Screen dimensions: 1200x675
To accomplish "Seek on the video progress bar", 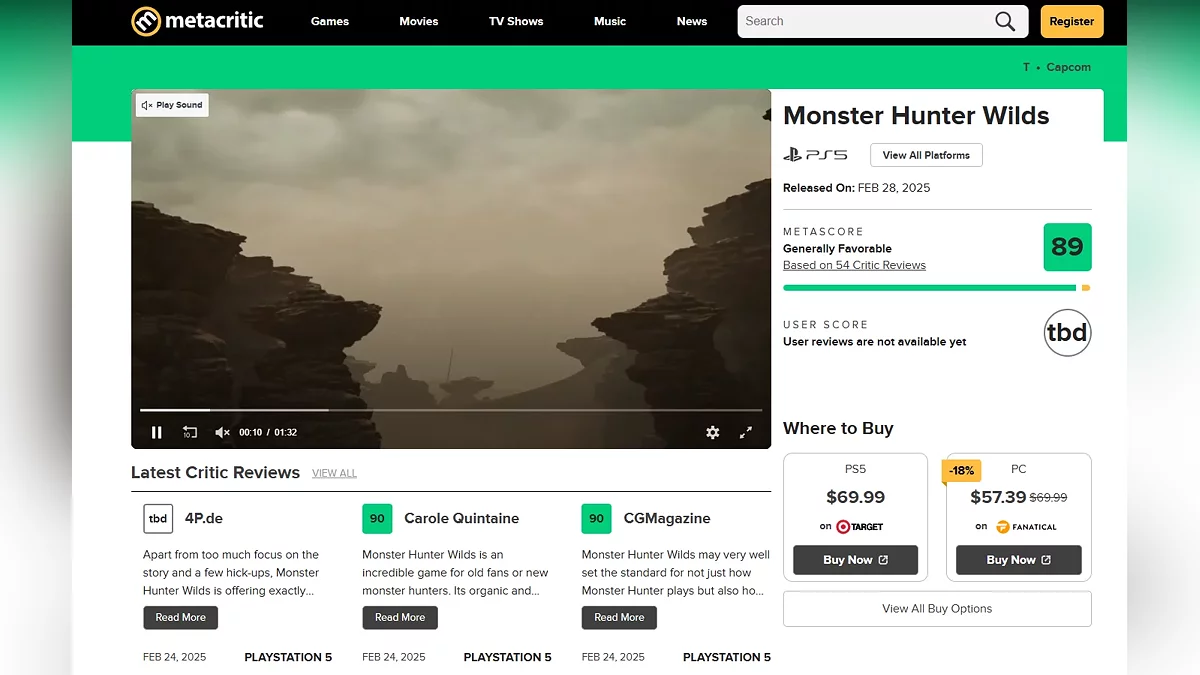I will pos(451,410).
